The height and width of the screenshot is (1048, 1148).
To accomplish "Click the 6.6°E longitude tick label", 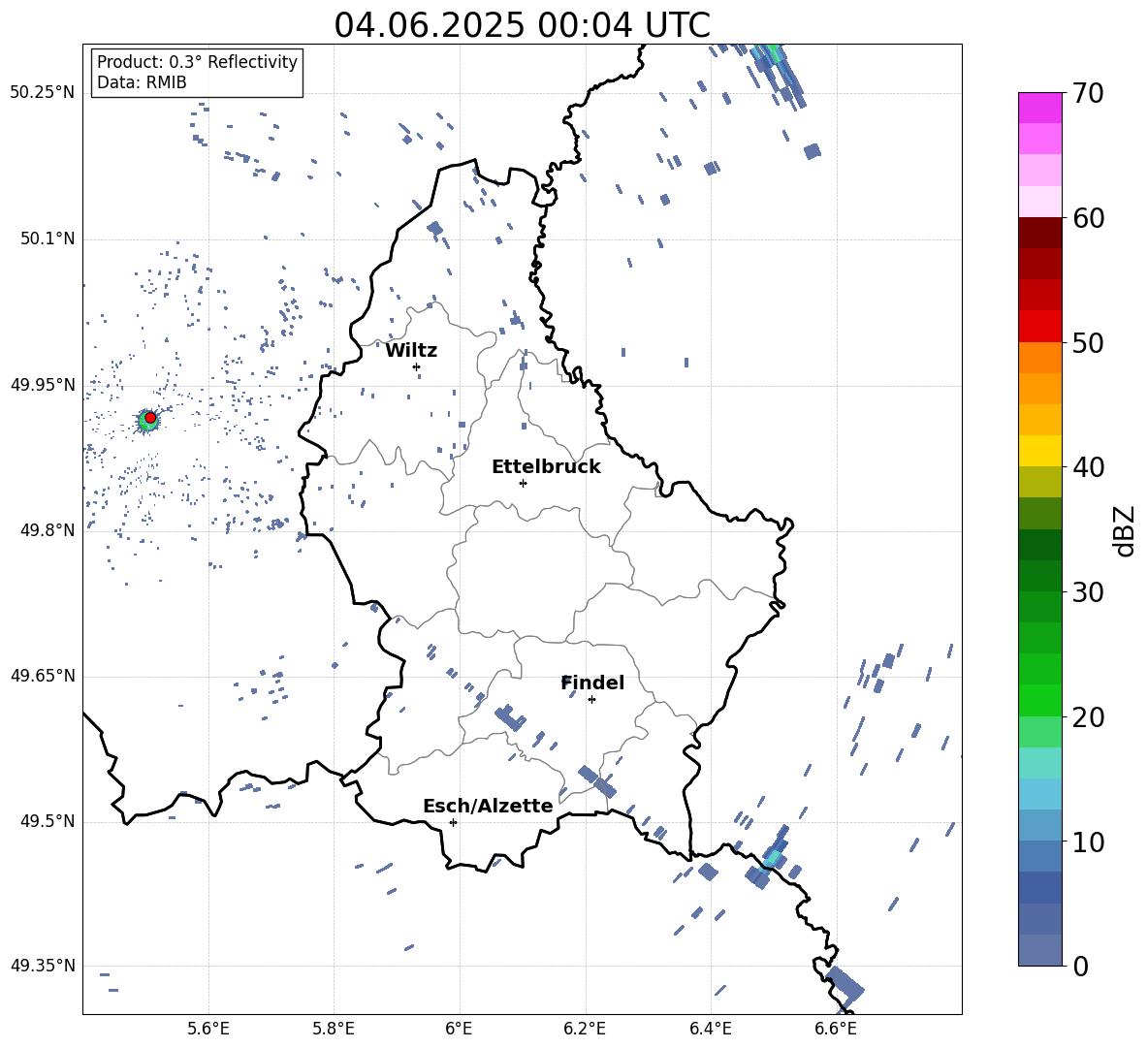I will pos(836,1029).
